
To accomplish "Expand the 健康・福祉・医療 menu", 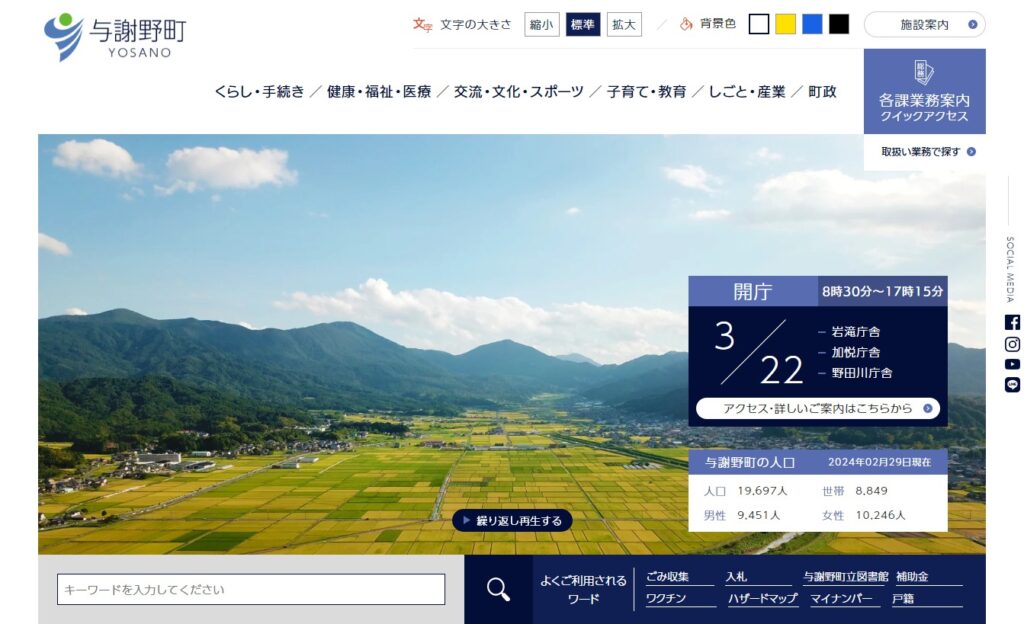I will tap(379, 92).
